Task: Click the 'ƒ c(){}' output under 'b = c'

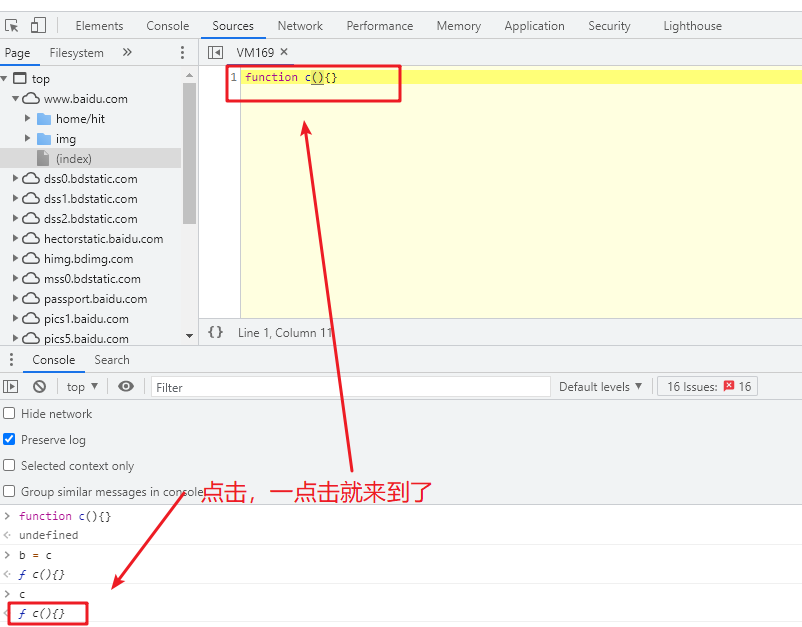Action: [x=41, y=574]
